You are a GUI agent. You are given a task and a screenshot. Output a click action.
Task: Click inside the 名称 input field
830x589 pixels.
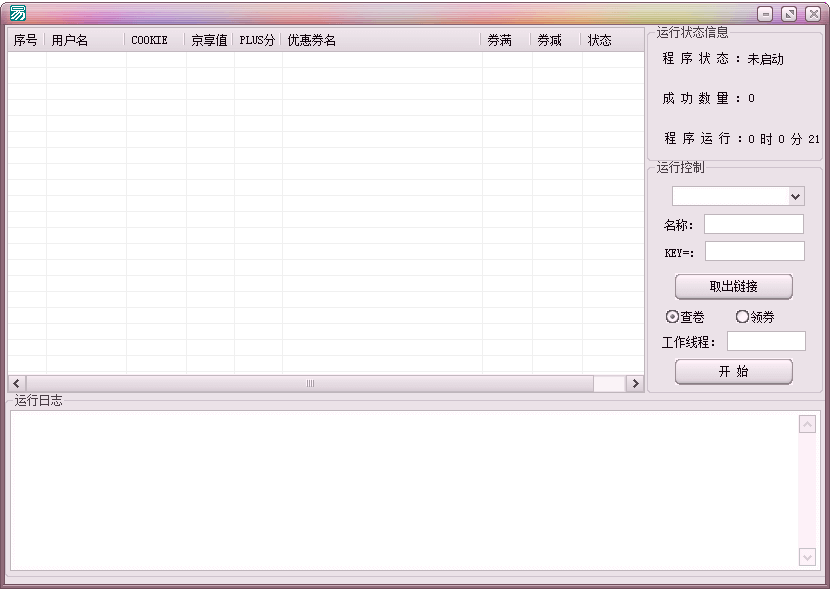(x=753, y=224)
